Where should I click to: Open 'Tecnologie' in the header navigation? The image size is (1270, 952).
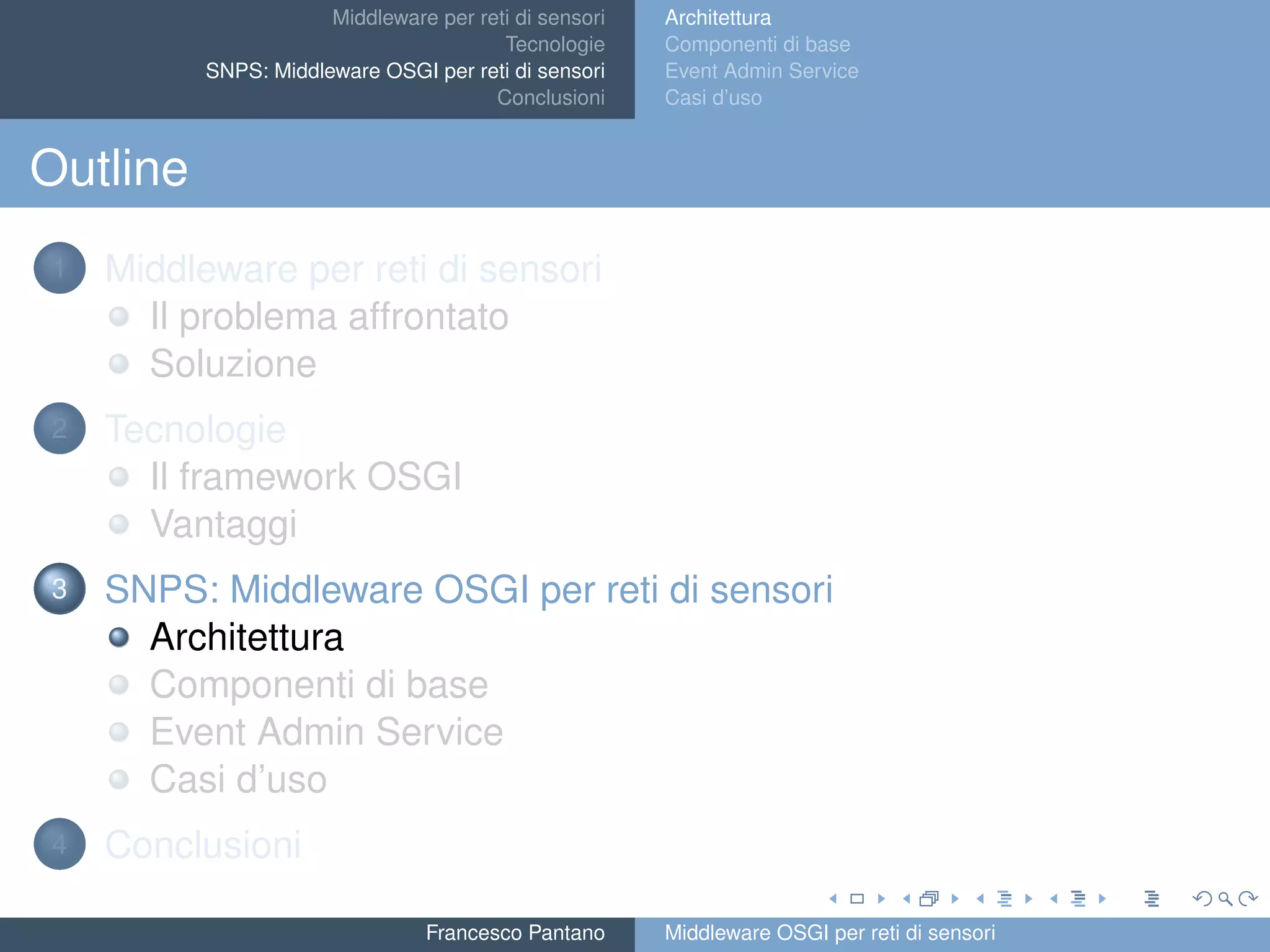tap(555, 45)
